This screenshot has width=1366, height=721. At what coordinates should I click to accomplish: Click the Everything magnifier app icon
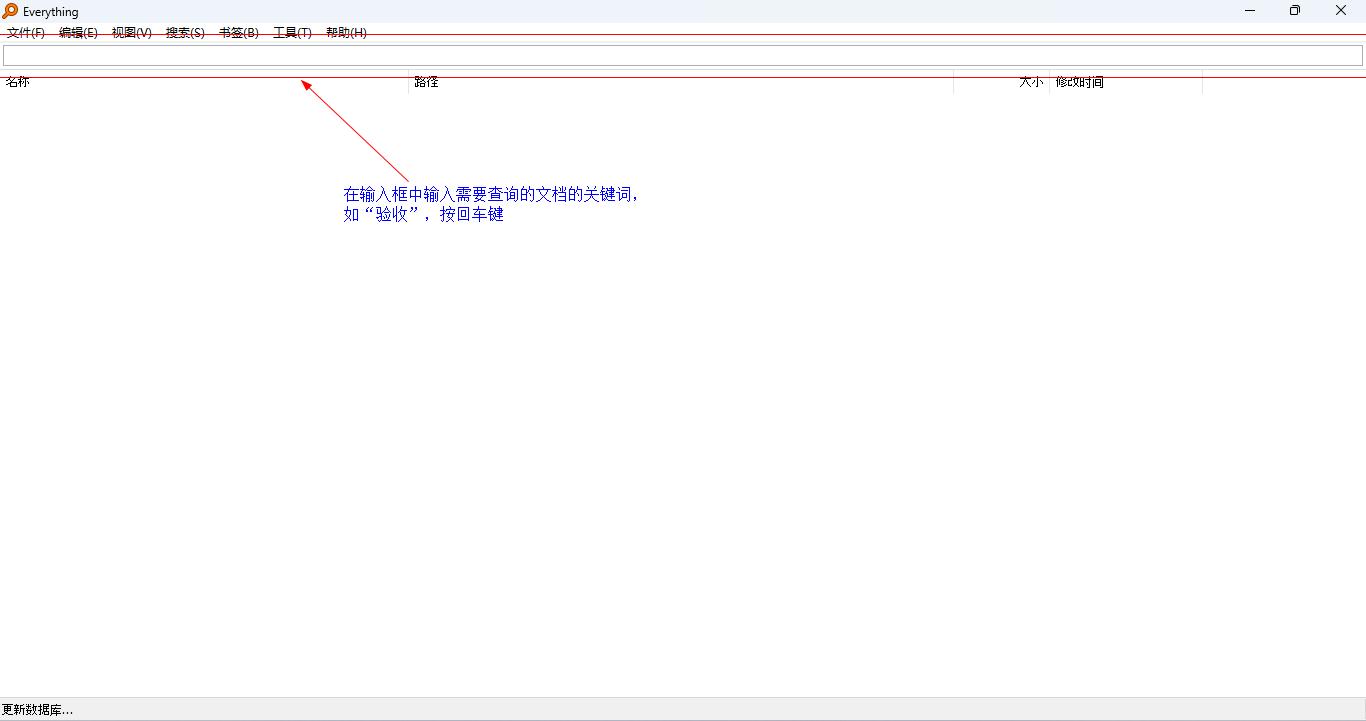coord(10,11)
